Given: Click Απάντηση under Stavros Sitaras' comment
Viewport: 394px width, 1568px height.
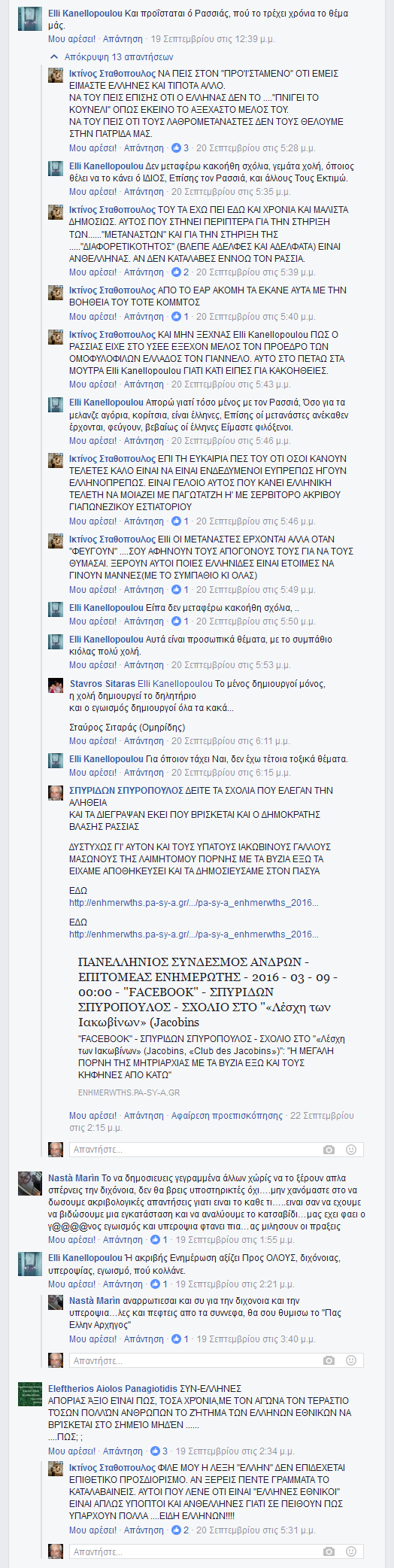Looking at the screenshot, I should click(144, 741).
